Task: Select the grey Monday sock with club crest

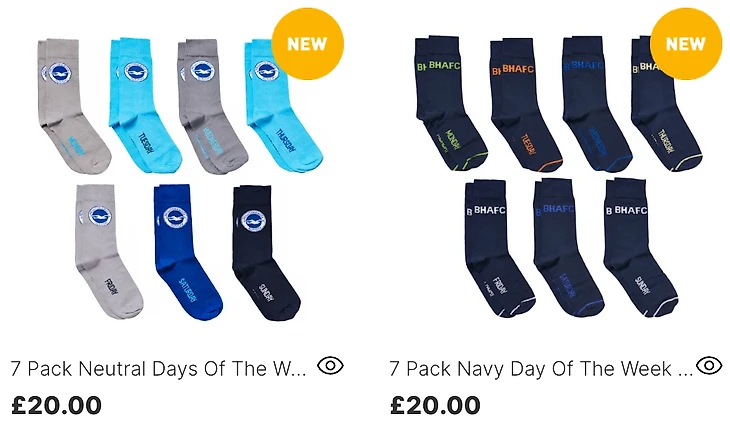Action: [72, 105]
